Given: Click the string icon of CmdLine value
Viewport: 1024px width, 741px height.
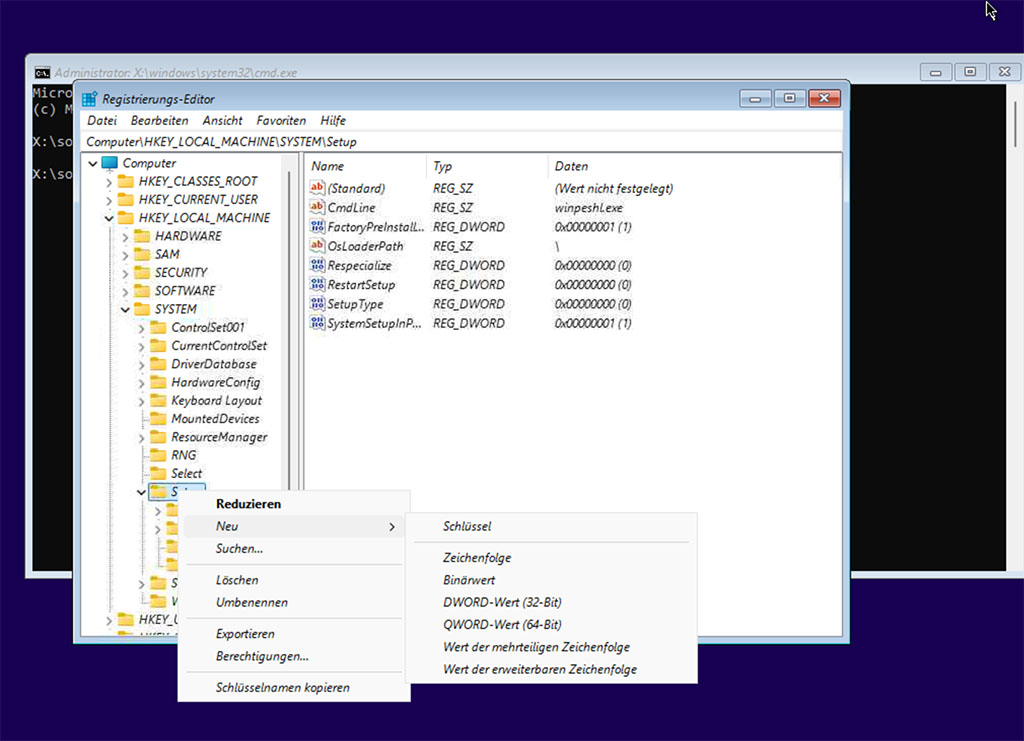Looking at the screenshot, I should 317,208.
